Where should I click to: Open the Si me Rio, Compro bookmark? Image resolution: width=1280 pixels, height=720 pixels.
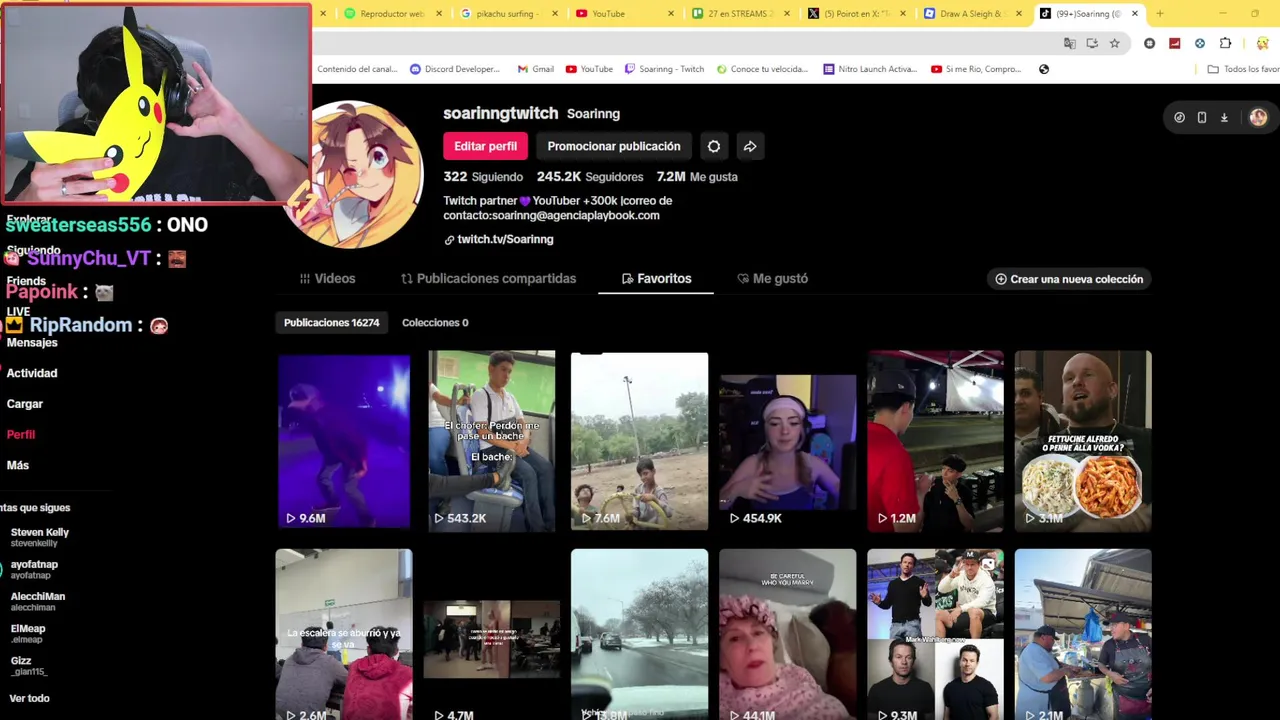point(976,69)
